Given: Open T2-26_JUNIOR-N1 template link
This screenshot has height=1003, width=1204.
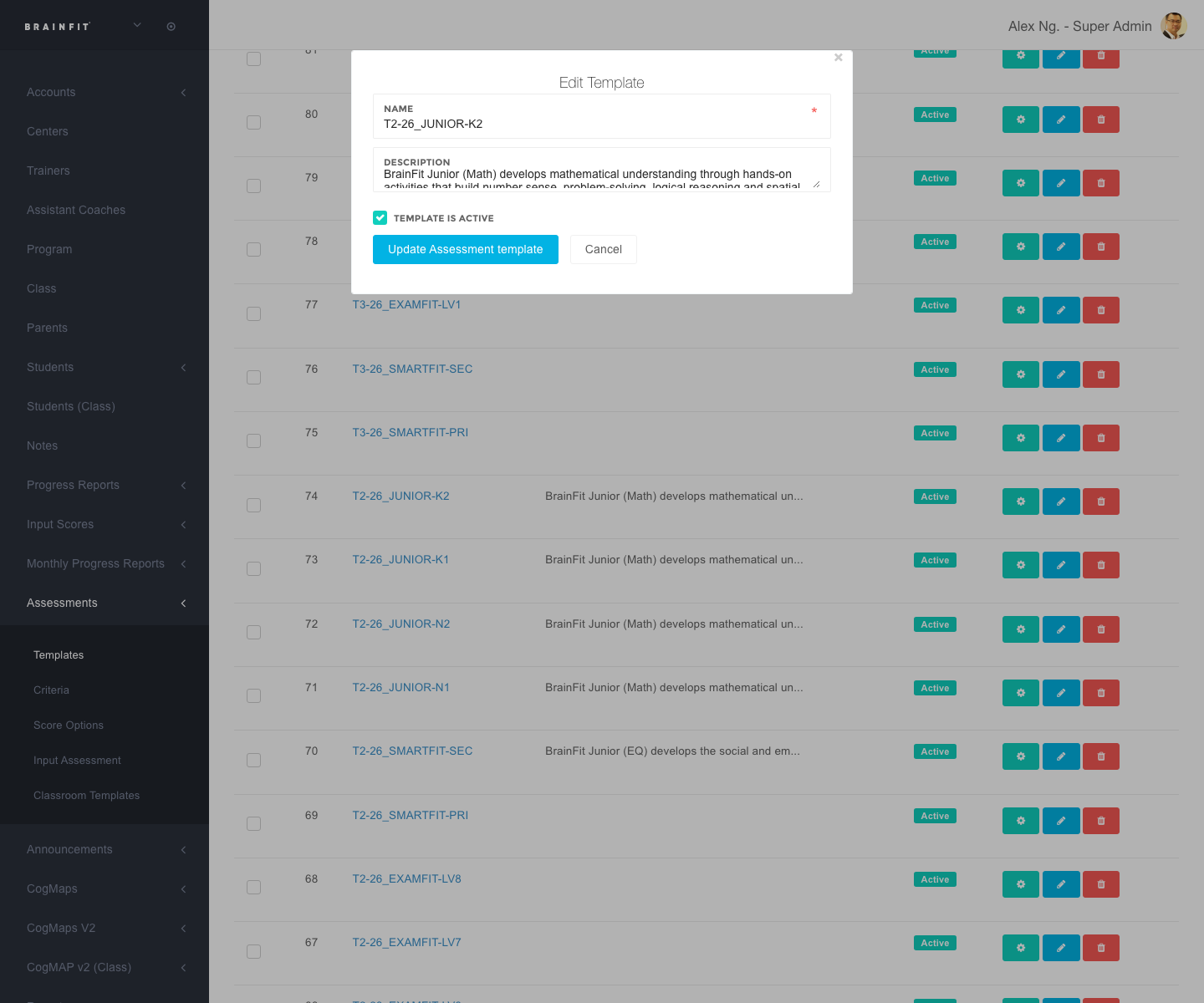Looking at the screenshot, I should point(400,688).
